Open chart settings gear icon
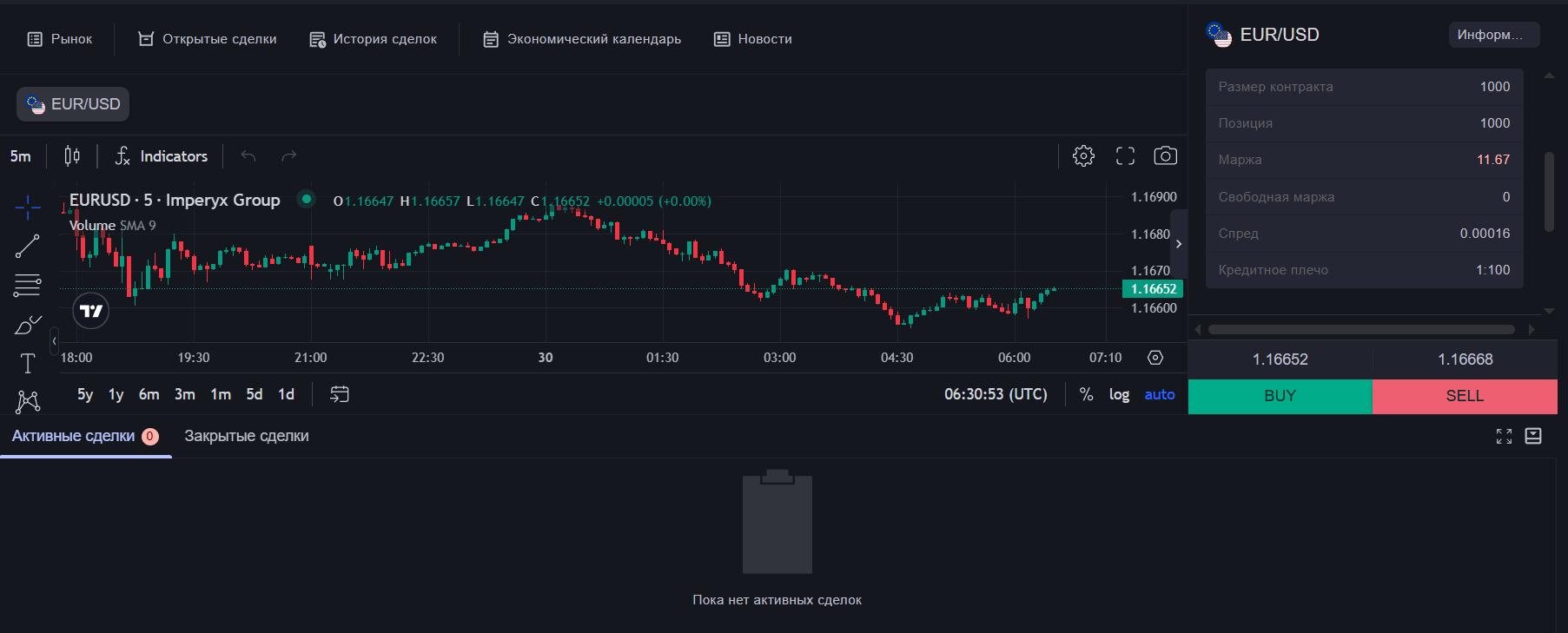Screen dimensions: 1568x633 pos(1083,156)
